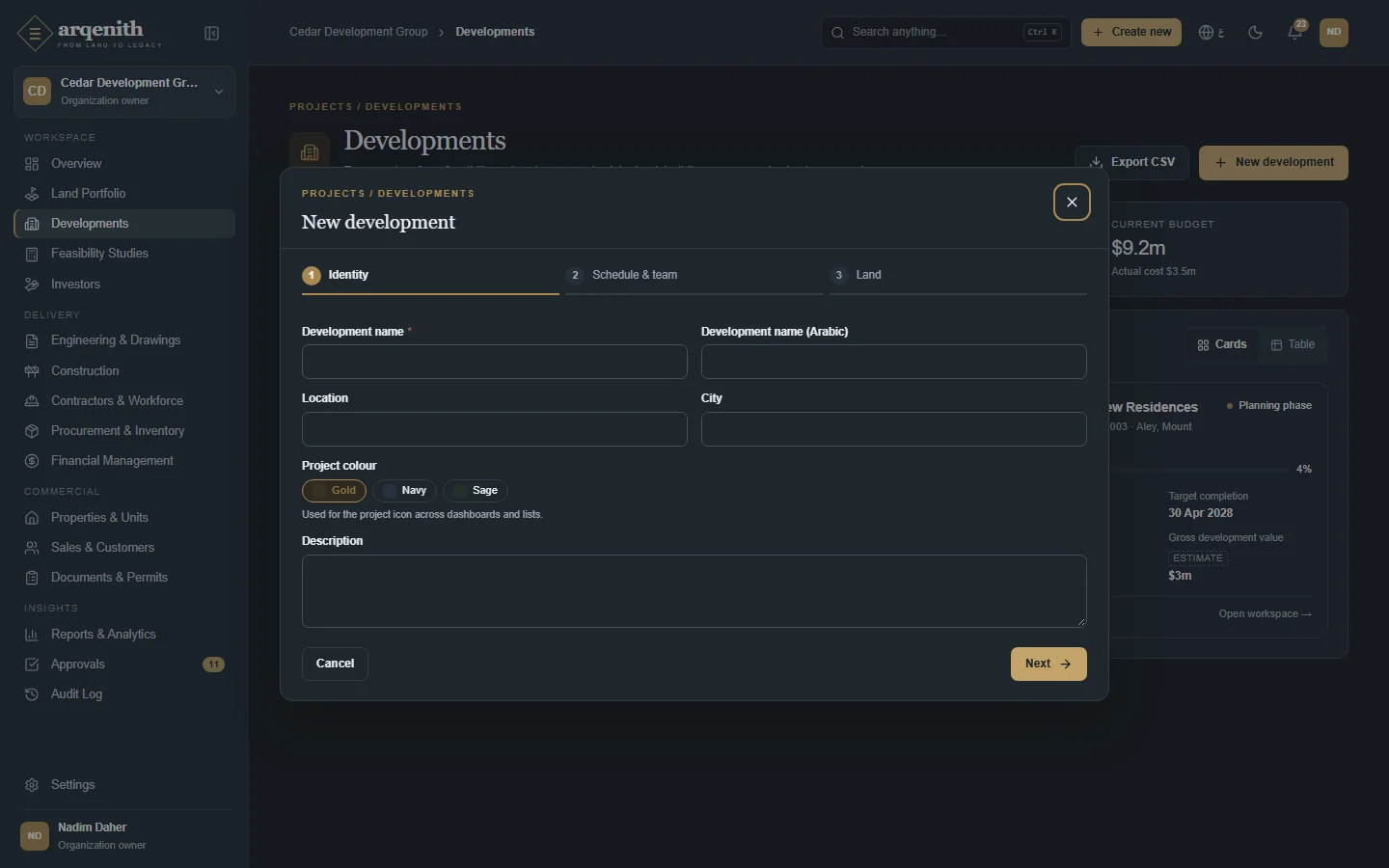Collapse the sidebar panel icon
The image size is (1389, 868).
point(212,34)
